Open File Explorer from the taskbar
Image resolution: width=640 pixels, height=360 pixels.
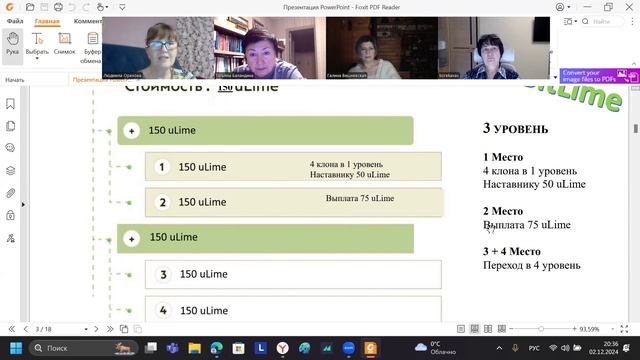coord(195,348)
